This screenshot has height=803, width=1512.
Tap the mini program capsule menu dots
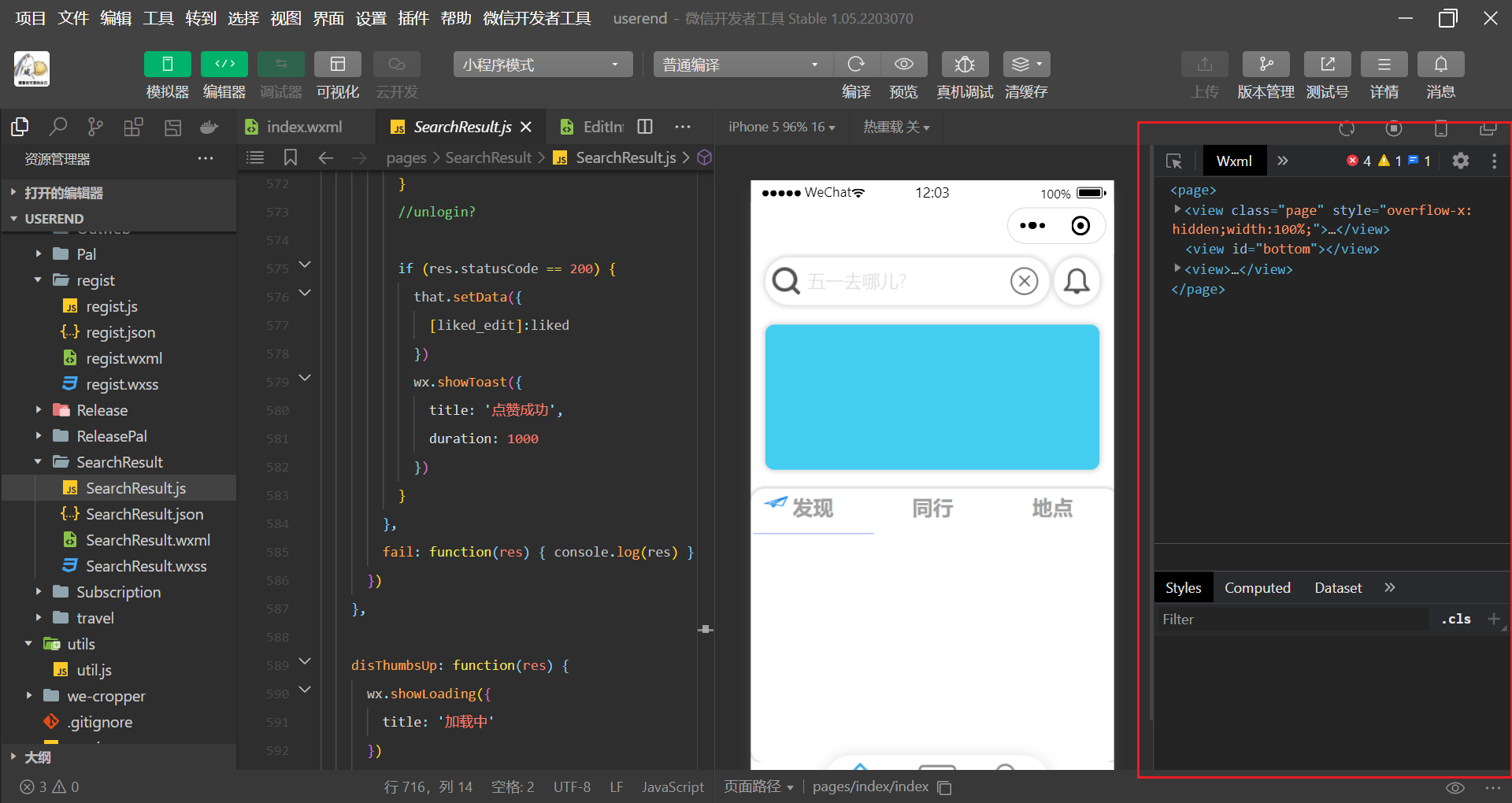pos(1032,226)
